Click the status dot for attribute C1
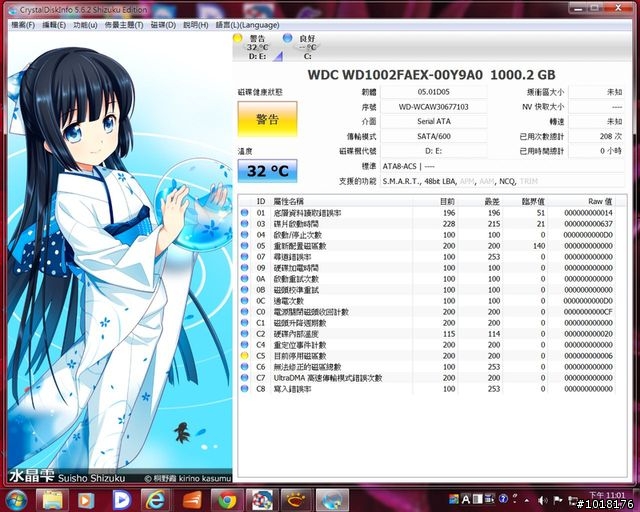 [x=244, y=323]
